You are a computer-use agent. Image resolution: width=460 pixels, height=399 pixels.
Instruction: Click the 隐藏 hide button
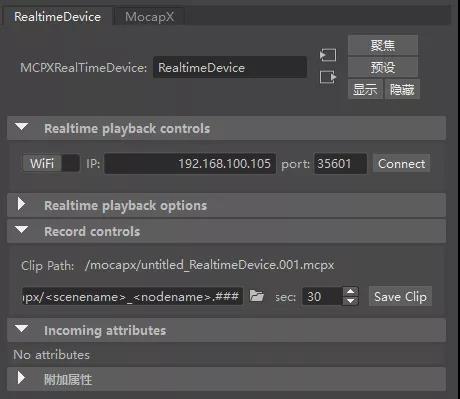pyautogui.click(x=402, y=89)
